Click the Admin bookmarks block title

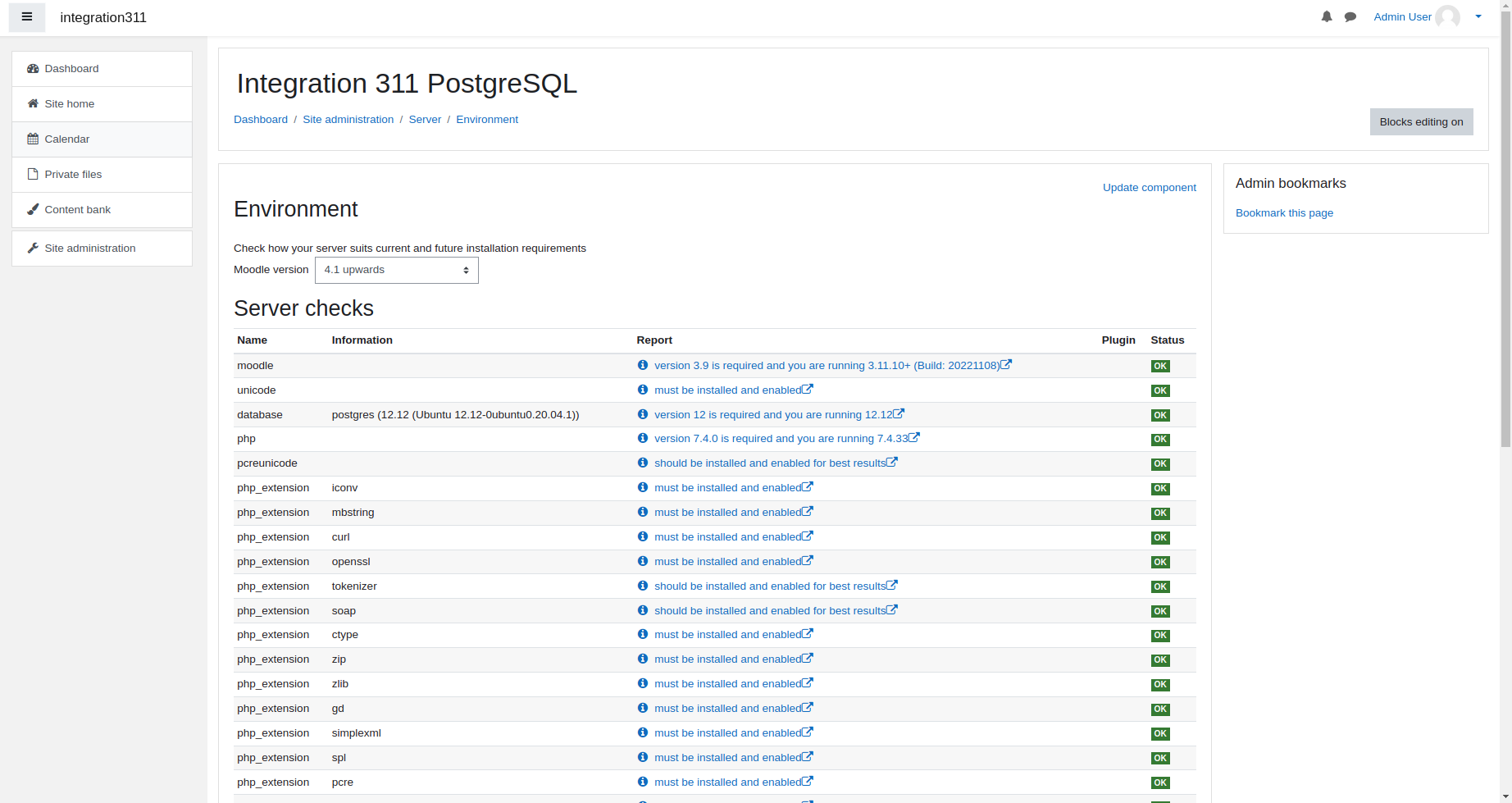(1291, 184)
